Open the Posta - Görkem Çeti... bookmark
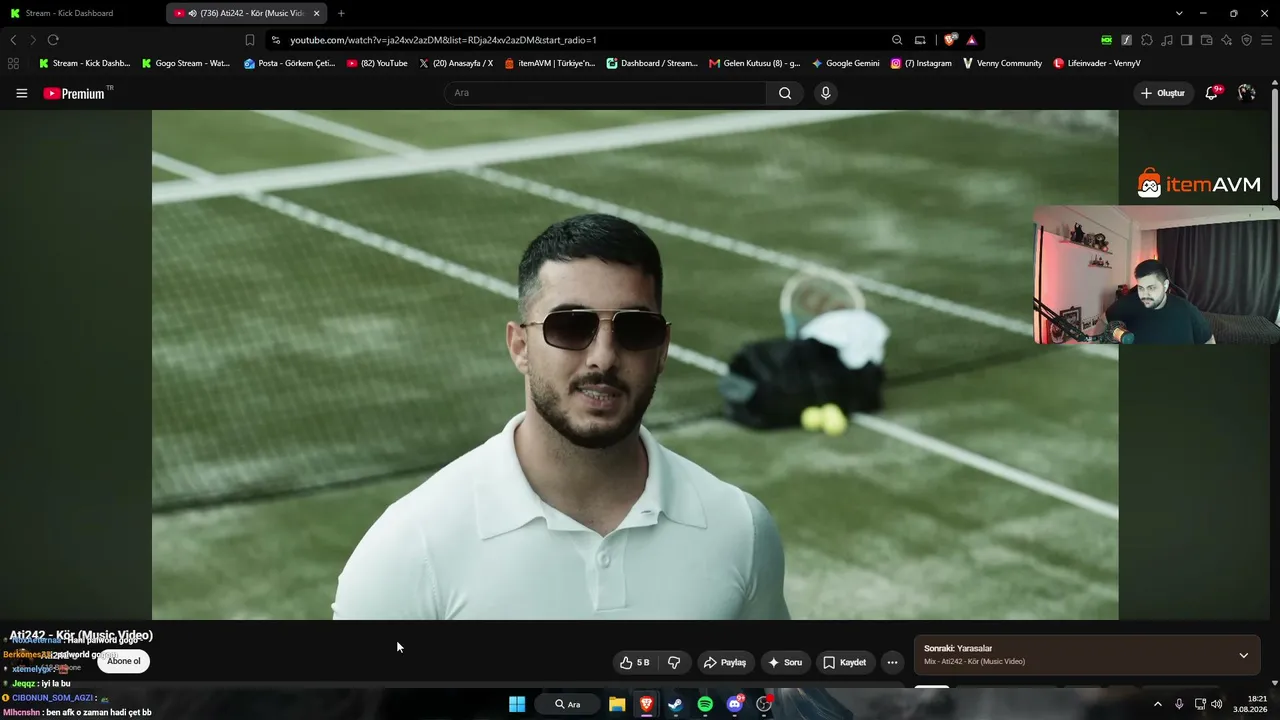 click(x=290, y=63)
